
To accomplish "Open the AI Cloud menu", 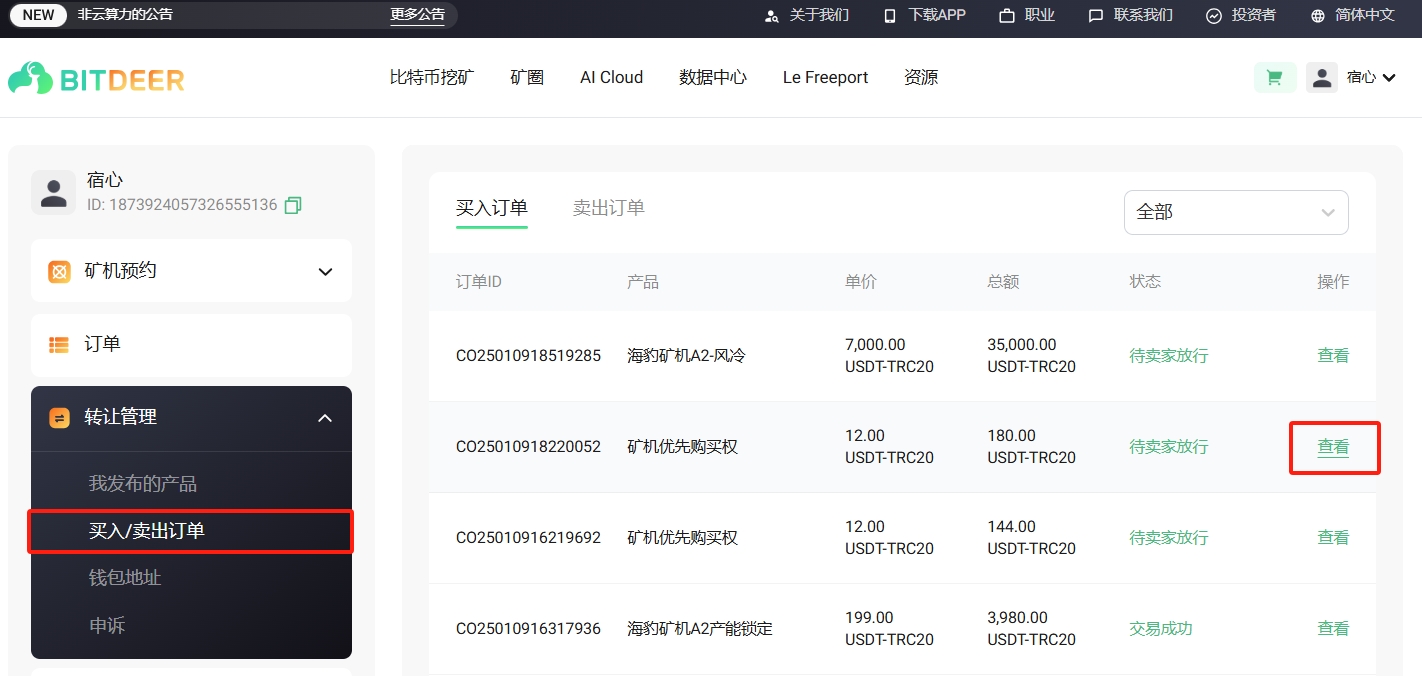I will tap(612, 77).
